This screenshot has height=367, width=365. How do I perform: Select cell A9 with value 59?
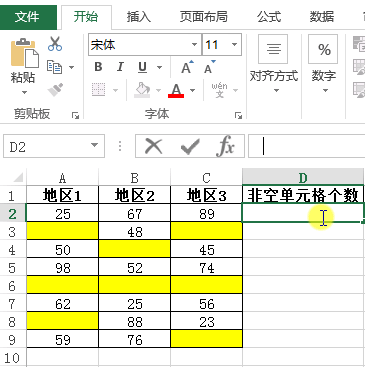(63, 339)
